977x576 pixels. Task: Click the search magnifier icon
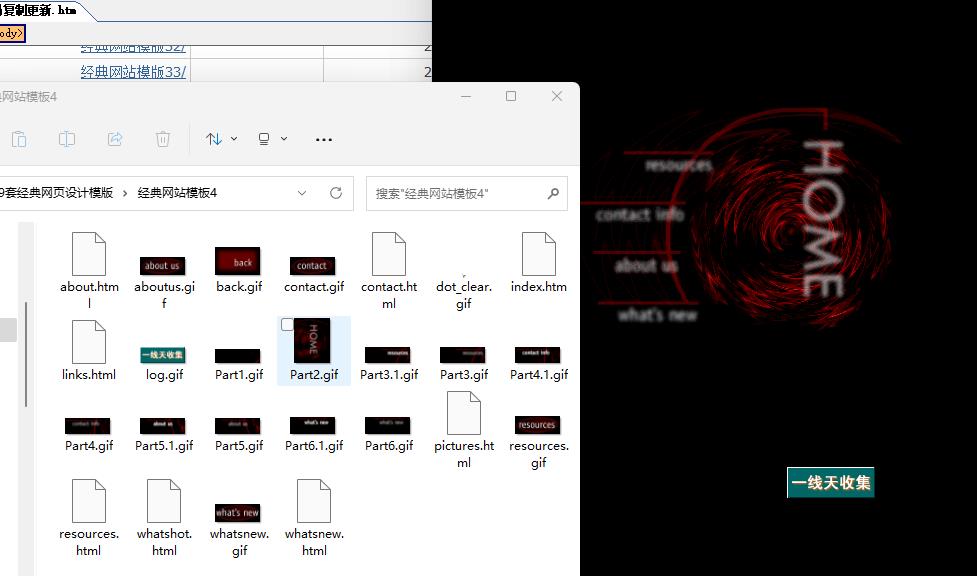tap(553, 194)
